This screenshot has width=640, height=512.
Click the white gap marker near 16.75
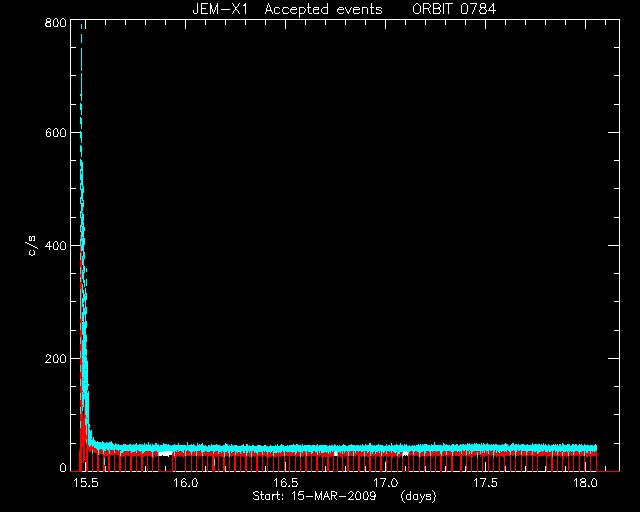coord(336,453)
